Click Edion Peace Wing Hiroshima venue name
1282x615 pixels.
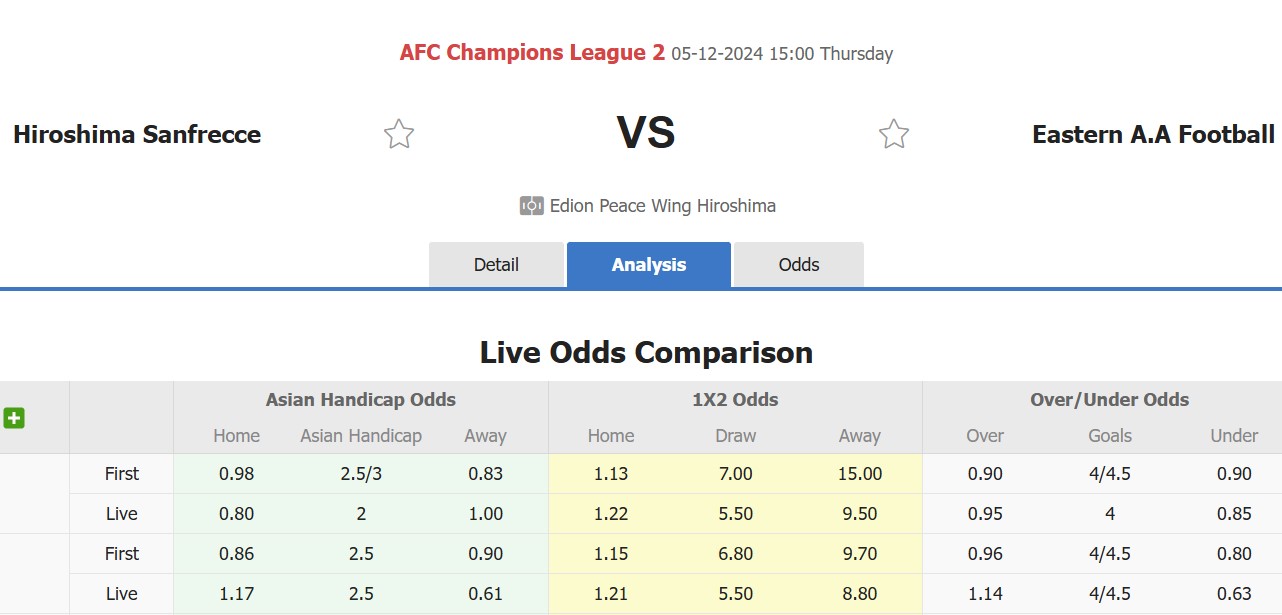coord(663,206)
